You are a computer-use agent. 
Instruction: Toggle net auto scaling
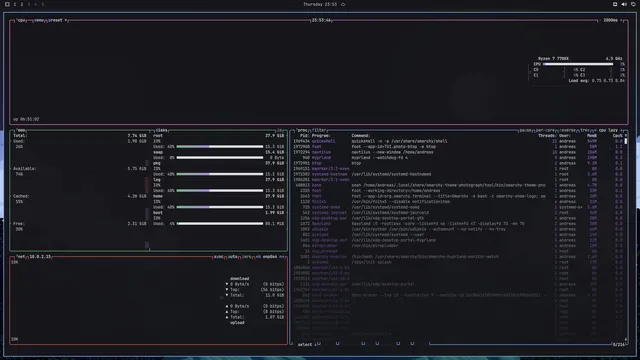233,257
